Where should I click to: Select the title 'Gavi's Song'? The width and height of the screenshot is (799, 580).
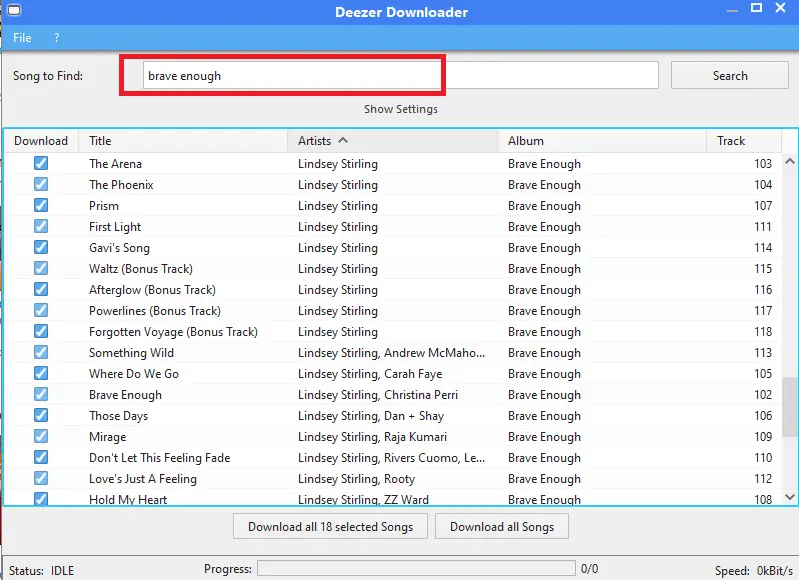point(119,248)
